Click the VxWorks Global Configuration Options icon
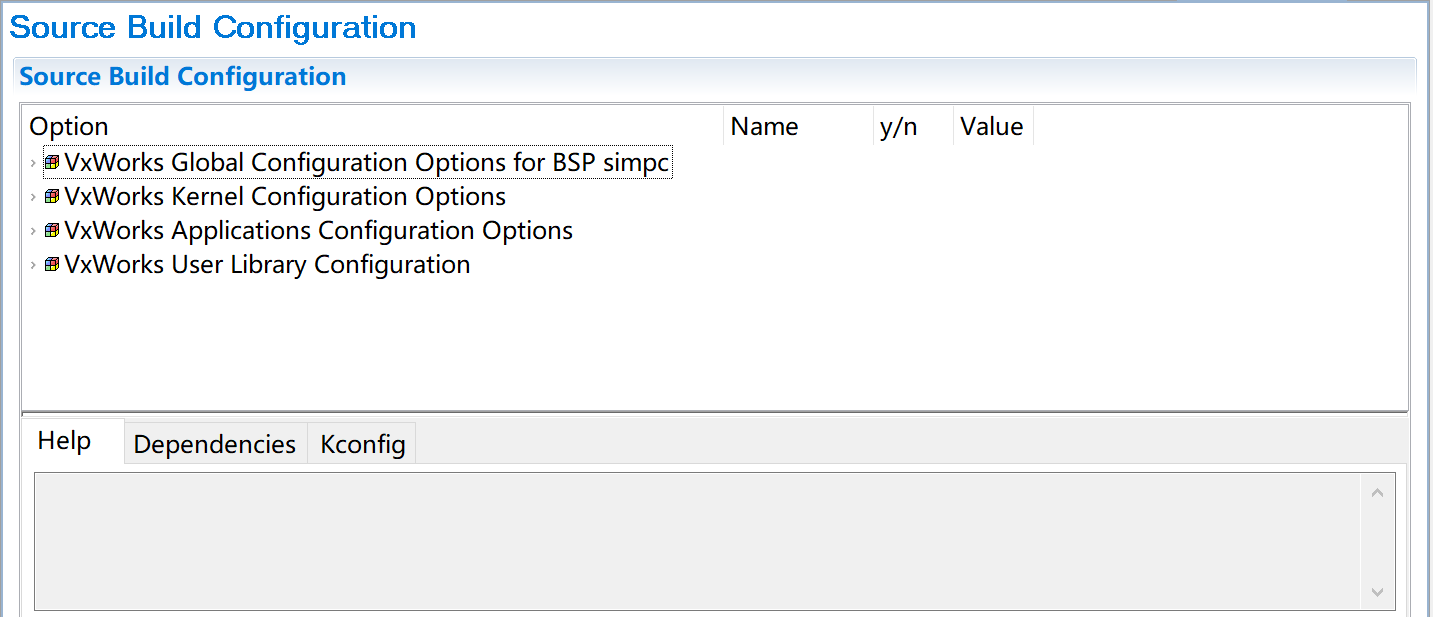Viewport: 1433px width, 617px height. tap(52, 162)
